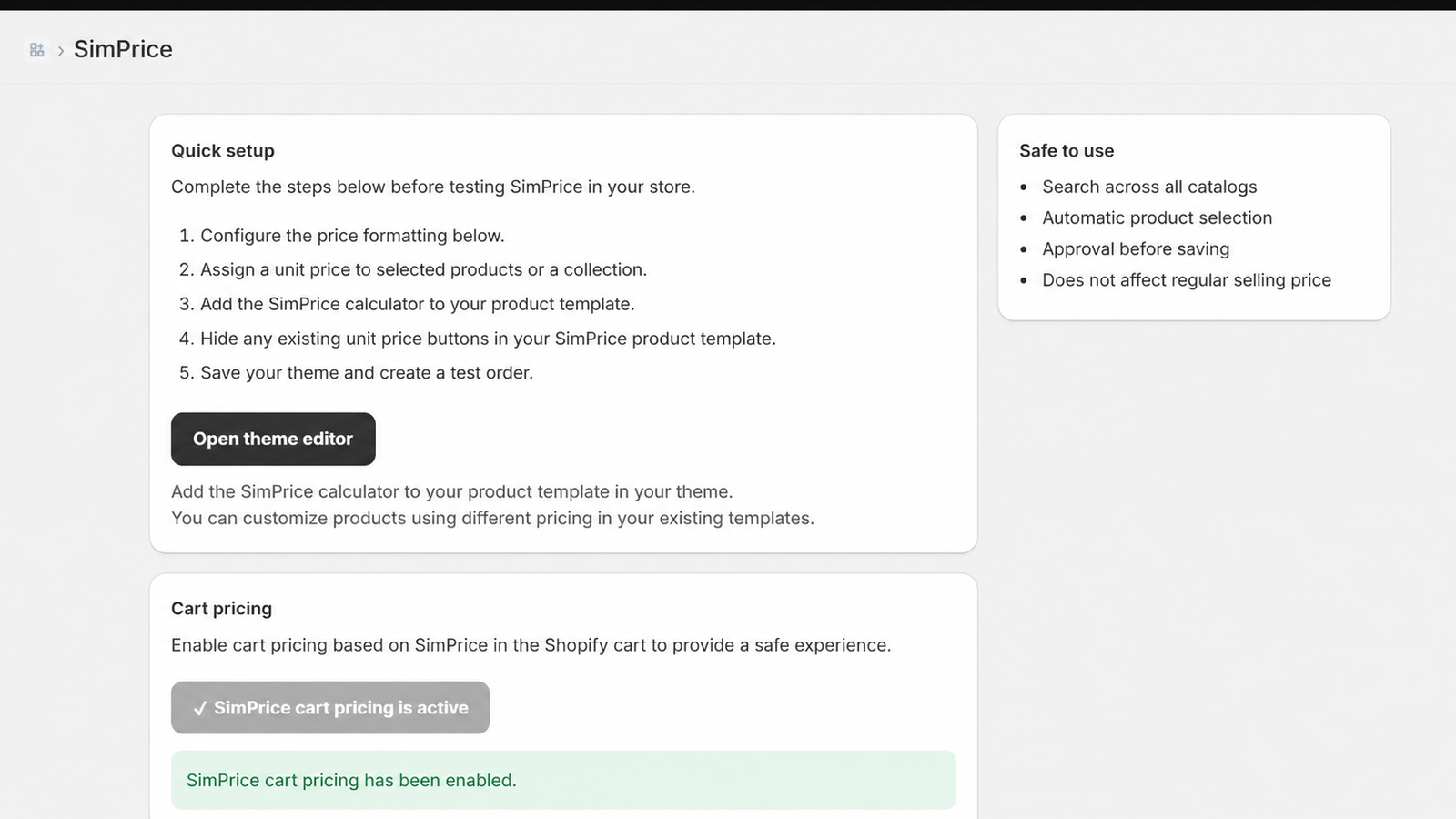Click Does not affect regular selling price
This screenshot has width=1456, height=819.
pos(1187,280)
